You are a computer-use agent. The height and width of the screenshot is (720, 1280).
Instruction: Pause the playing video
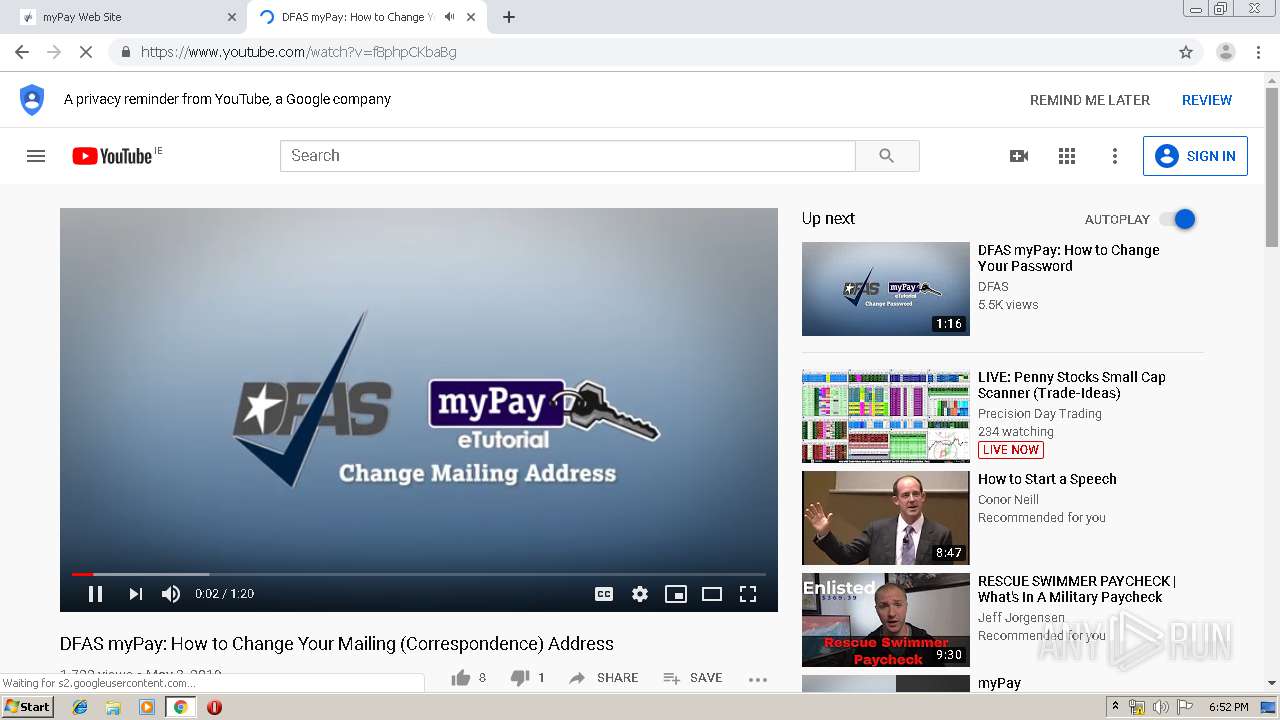[95, 594]
